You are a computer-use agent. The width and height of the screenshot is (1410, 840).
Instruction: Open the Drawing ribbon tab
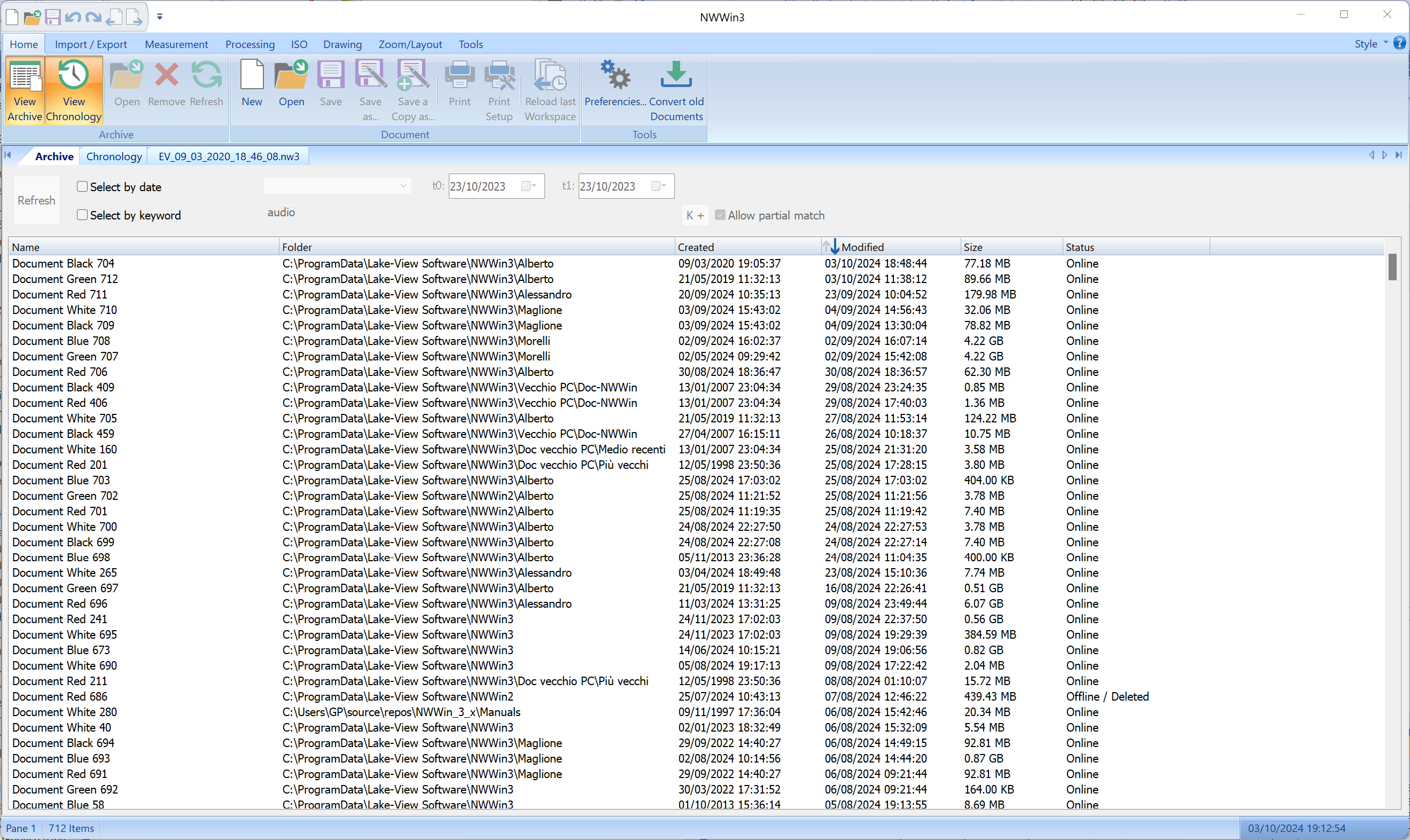[x=342, y=44]
